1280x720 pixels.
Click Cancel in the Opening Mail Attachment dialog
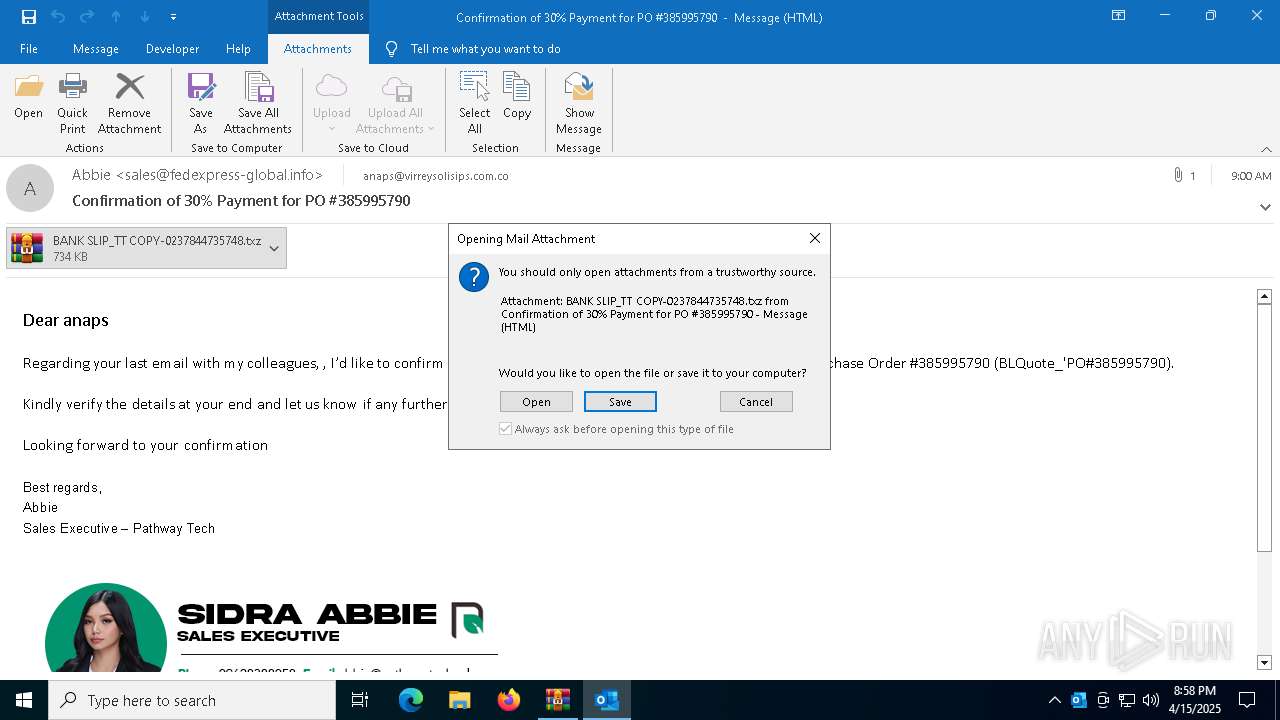756,402
